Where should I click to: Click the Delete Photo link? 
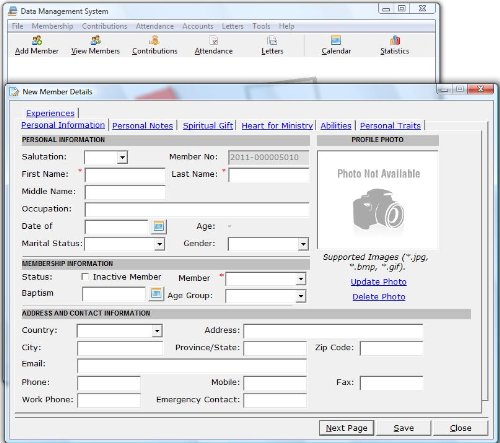[x=379, y=297]
